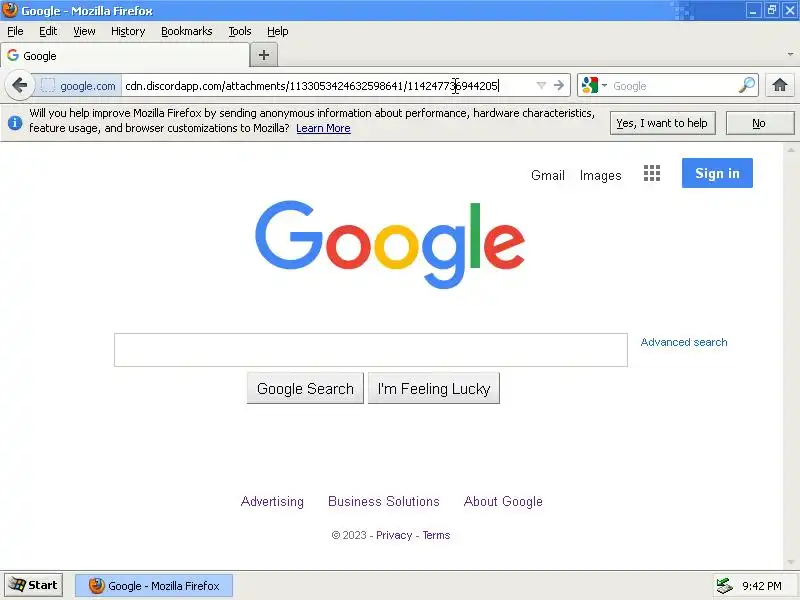800x600 pixels.
Task: Close the Firefox window
Action: click(x=790, y=10)
